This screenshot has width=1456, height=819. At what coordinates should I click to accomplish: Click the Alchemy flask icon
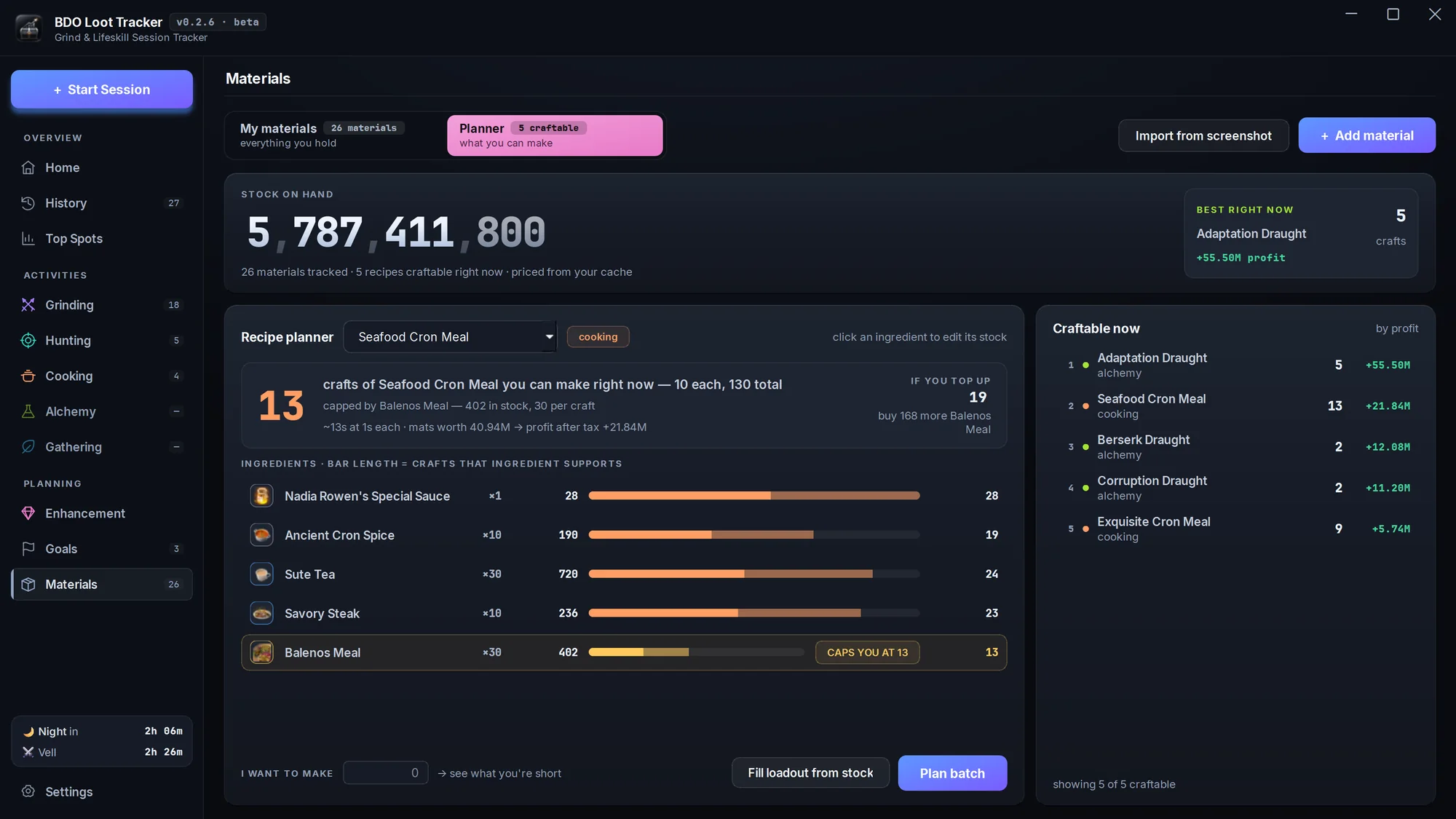(28, 411)
